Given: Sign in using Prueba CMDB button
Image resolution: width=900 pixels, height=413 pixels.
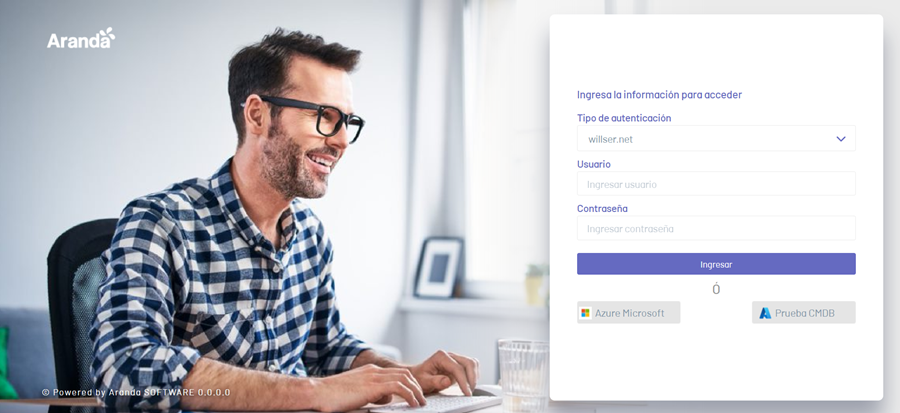Looking at the screenshot, I should pyautogui.click(x=804, y=313).
